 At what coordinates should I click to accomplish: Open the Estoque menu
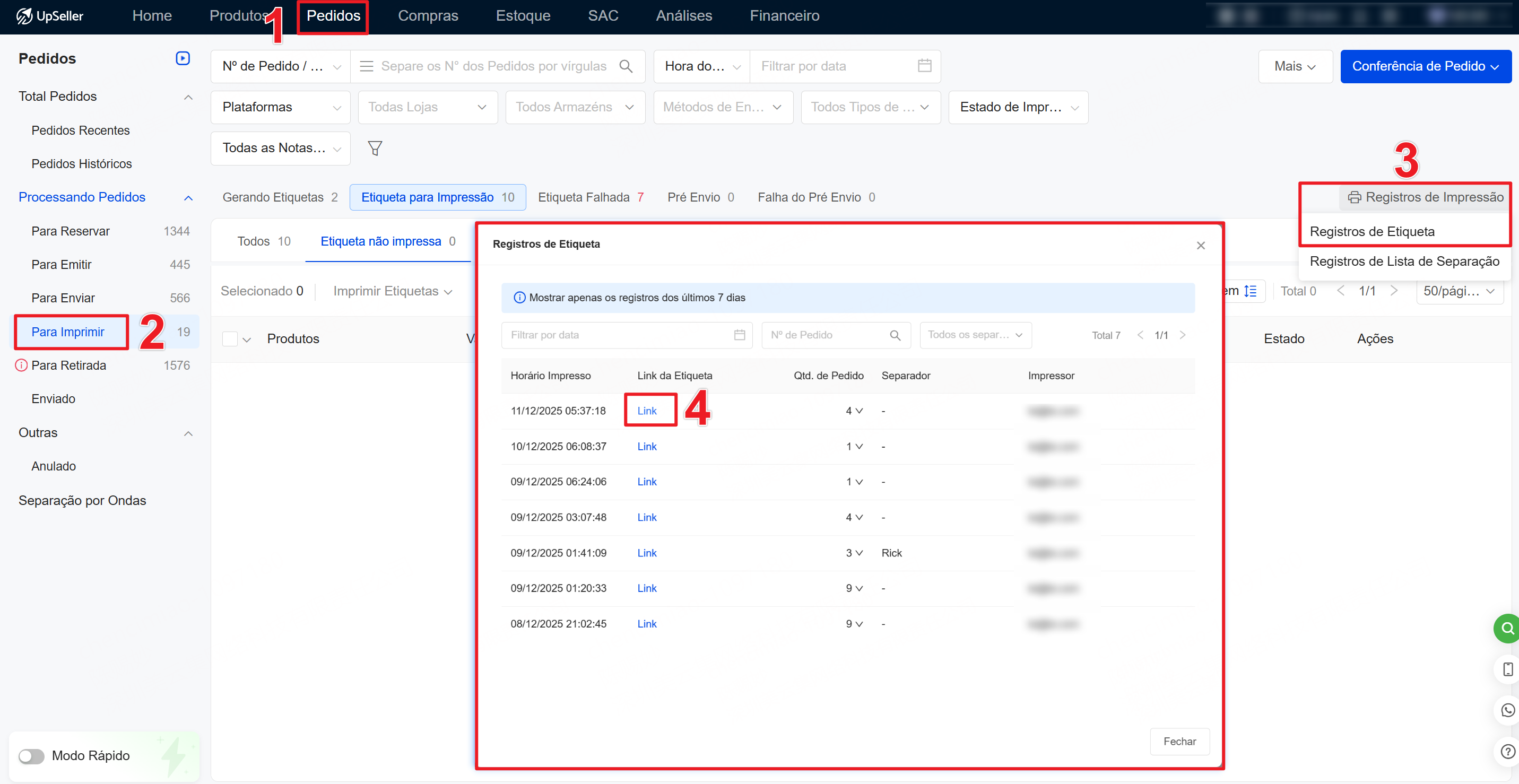[x=523, y=16]
